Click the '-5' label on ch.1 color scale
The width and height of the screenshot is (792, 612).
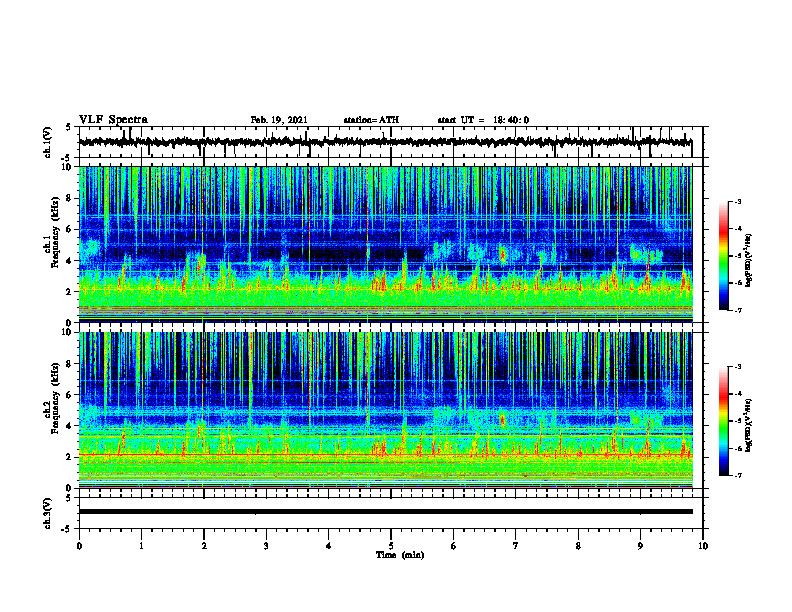click(x=737, y=256)
